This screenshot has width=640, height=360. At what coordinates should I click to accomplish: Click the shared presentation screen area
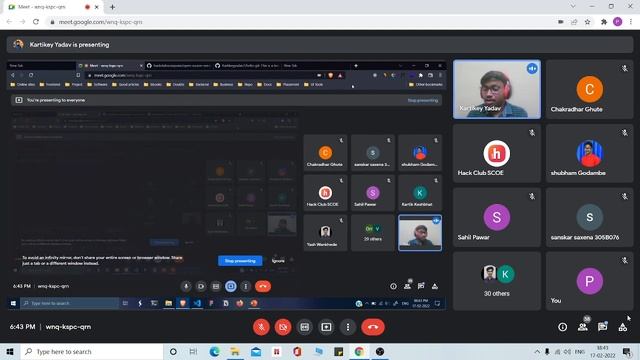click(227, 185)
